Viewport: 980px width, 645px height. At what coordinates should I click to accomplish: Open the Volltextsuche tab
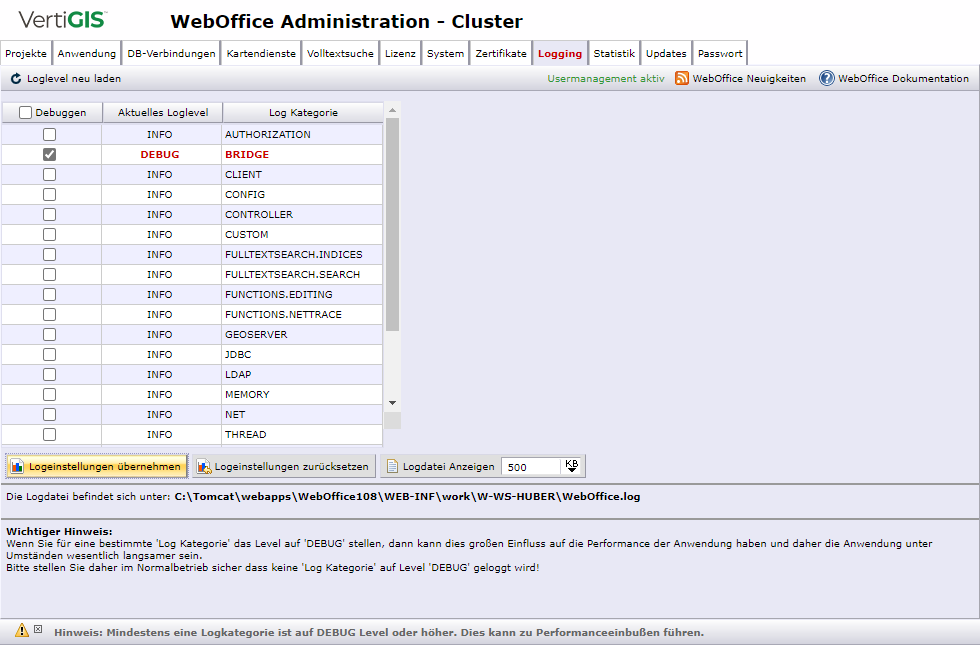[340, 53]
